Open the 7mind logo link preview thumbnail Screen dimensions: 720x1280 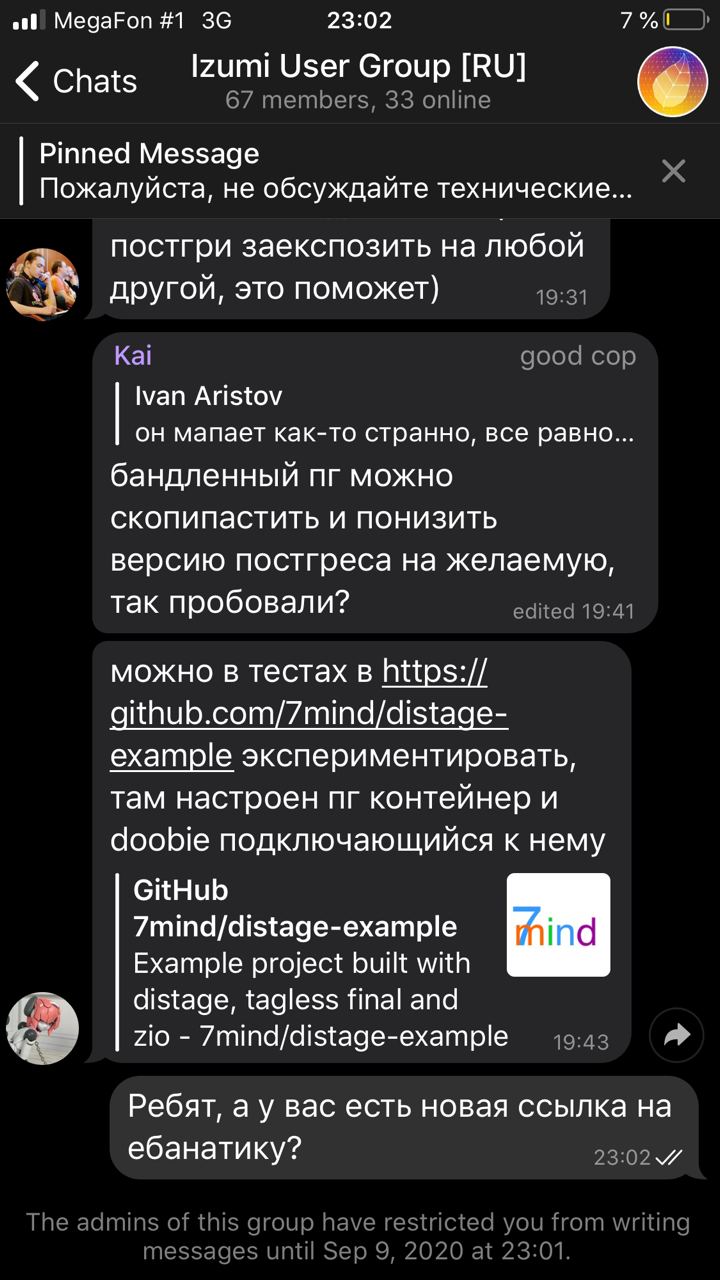click(x=558, y=924)
